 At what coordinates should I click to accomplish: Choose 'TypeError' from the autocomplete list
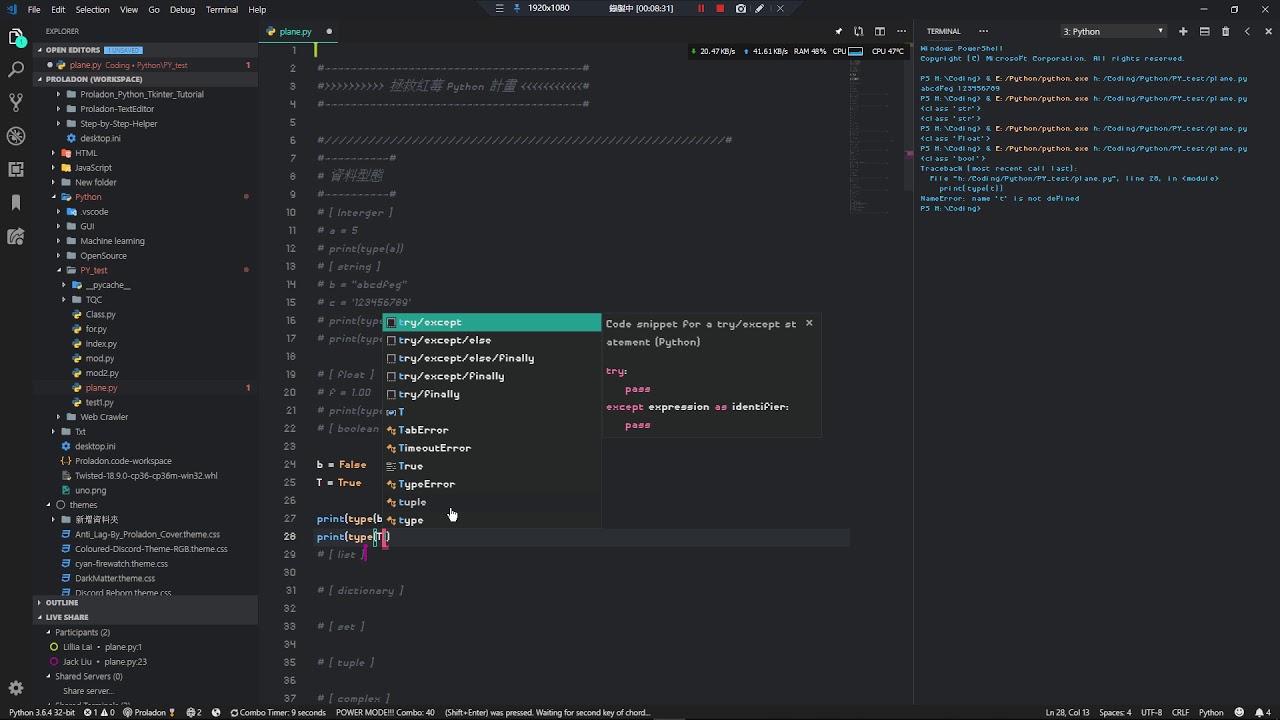coord(427,484)
